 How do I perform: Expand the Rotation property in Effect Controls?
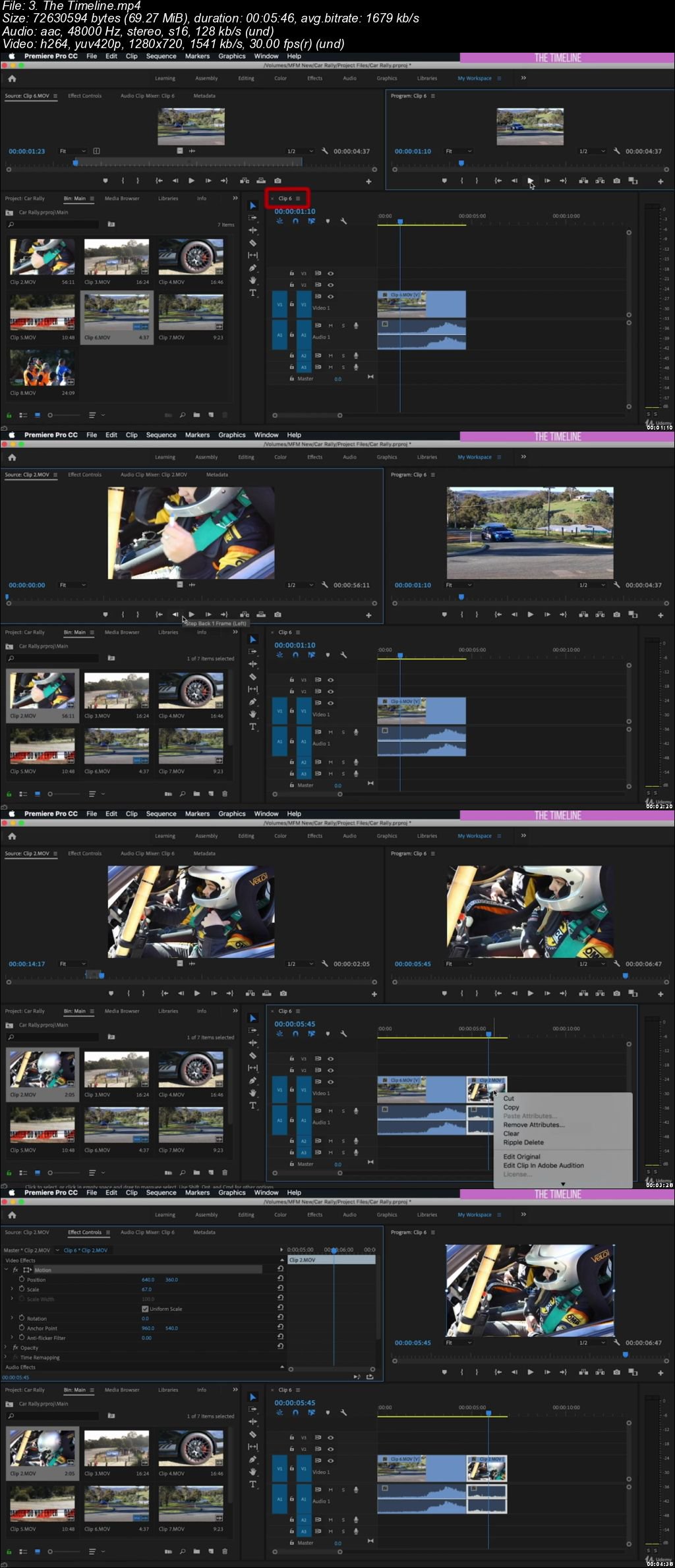[12, 1318]
